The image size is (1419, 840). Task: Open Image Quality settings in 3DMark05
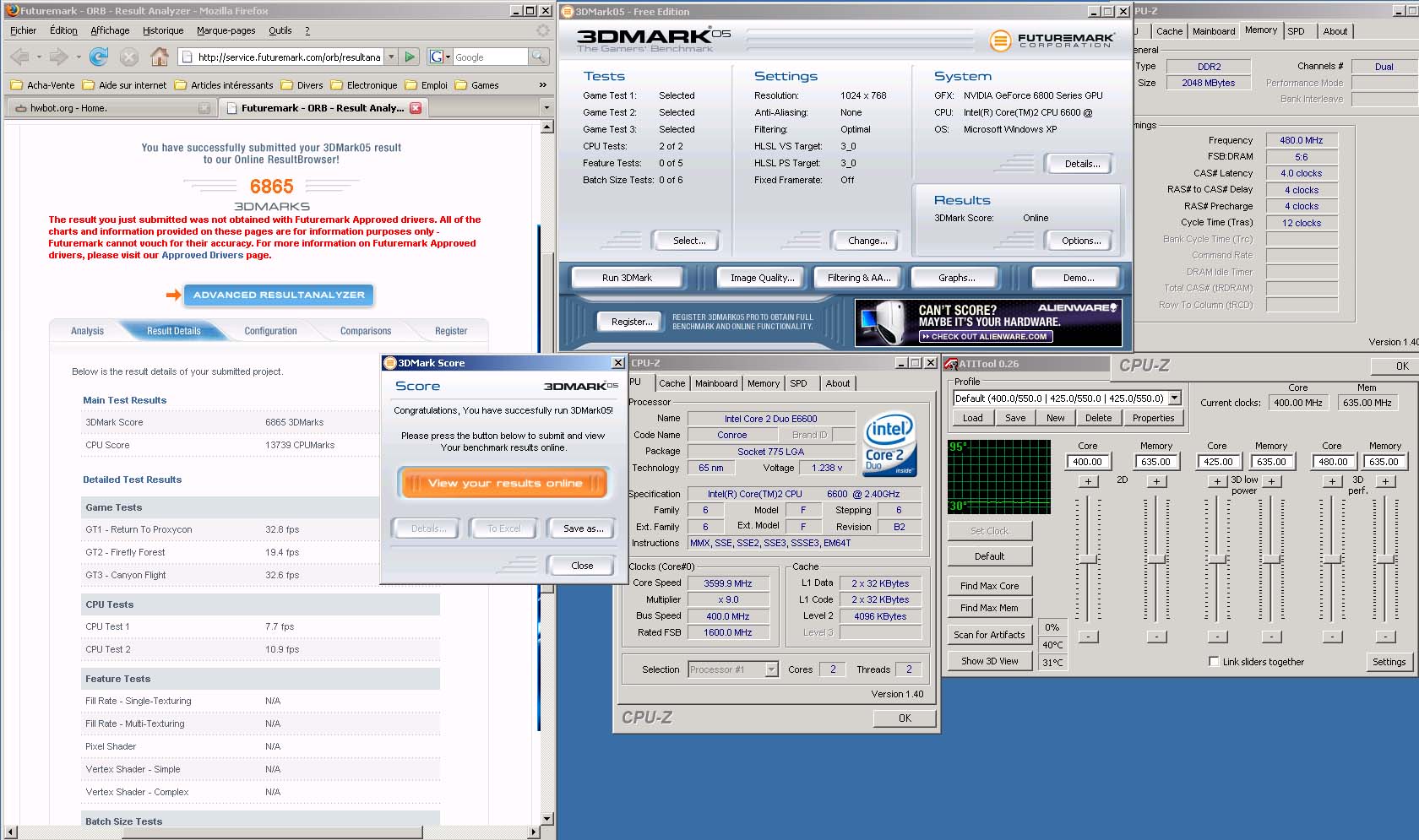[762, 278]
